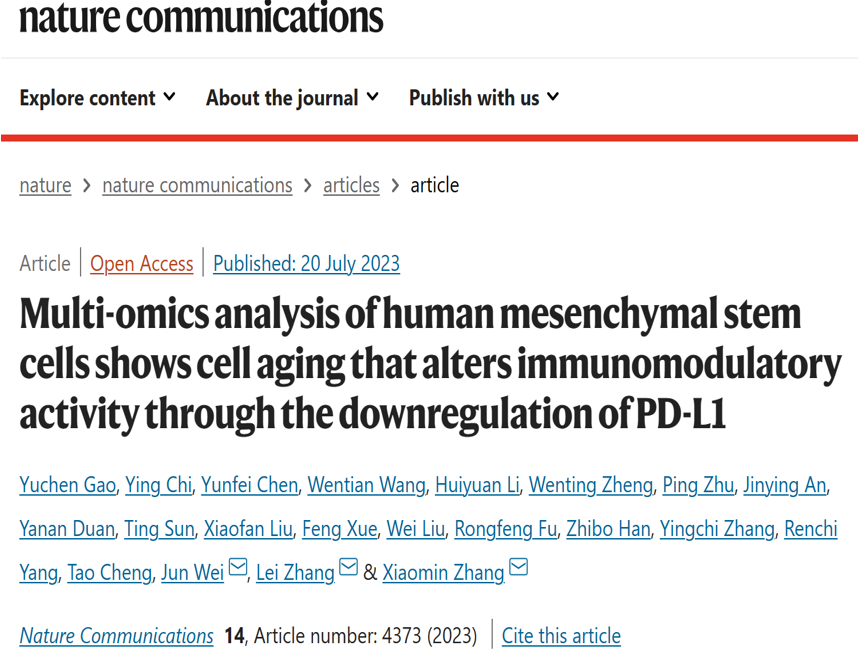Navigate to the articles breadcrumb
860x653 pixels.
pyautogui.click(x=352, y=185)
